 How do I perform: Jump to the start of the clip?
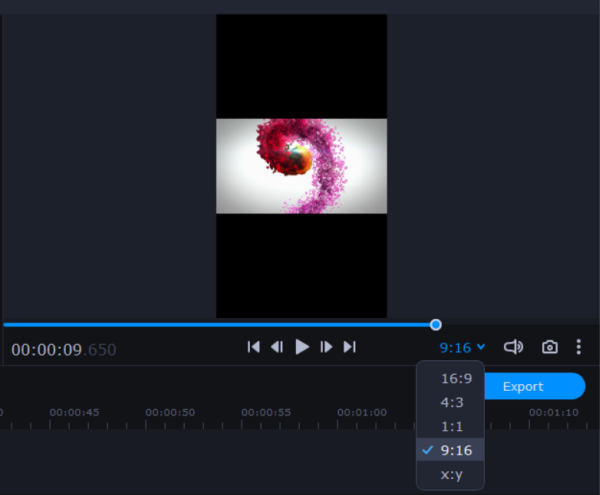coord(254,347)
